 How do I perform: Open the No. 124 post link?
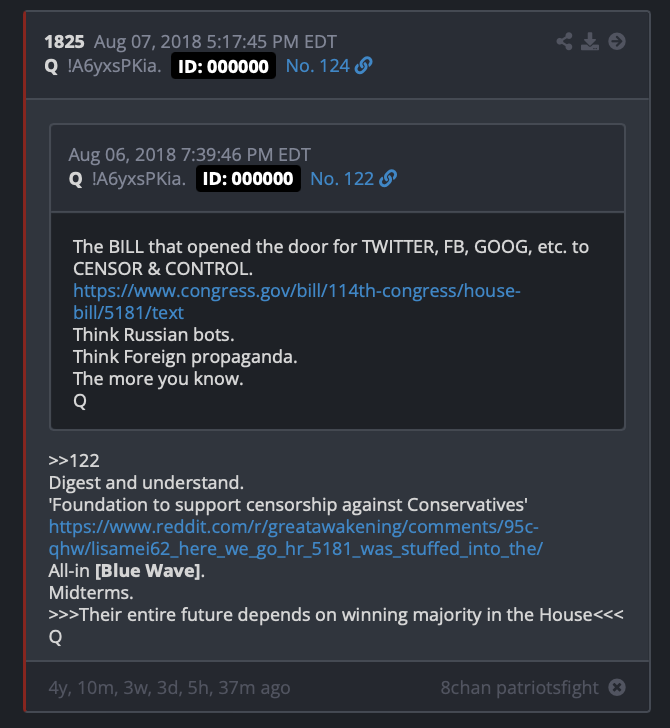click(317, 66)
